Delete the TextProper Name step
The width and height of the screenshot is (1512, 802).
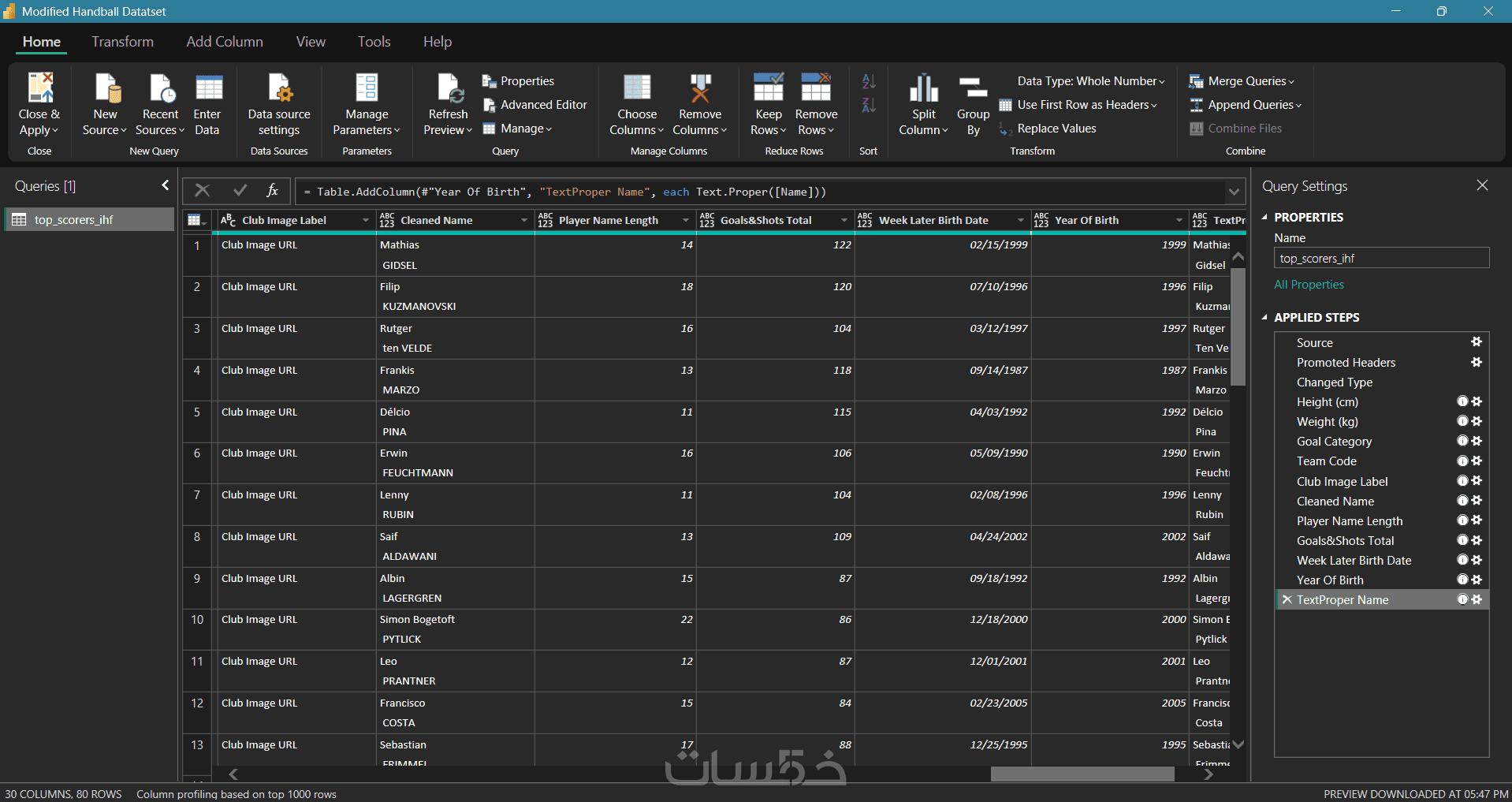pyautogui.click(x=1287, y=600)
